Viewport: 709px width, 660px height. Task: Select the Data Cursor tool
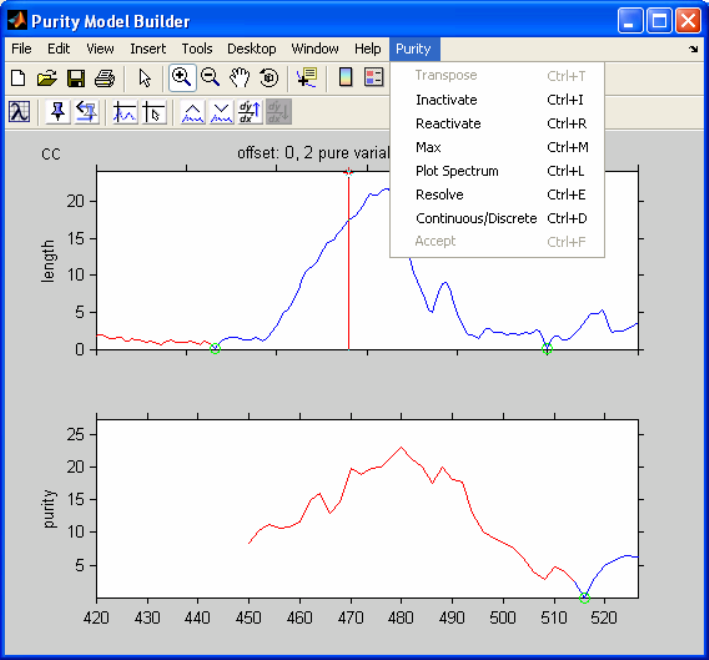(x=306, y=78)
